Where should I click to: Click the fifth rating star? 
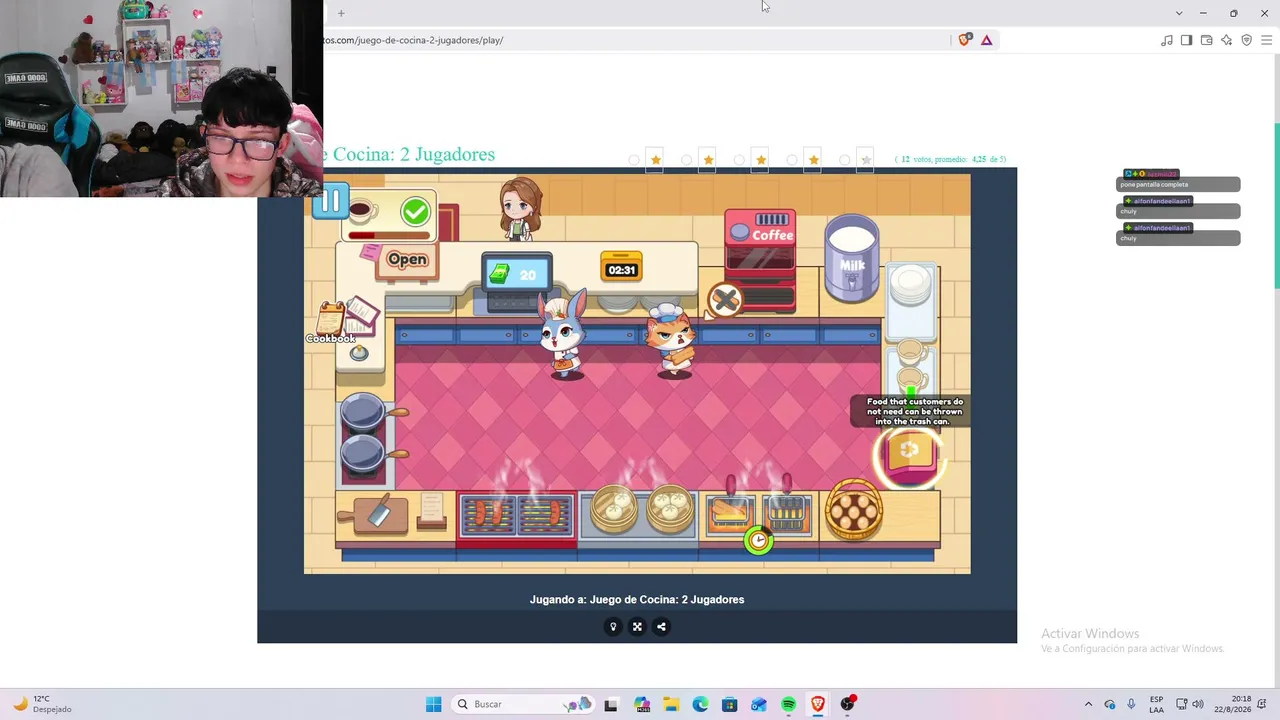[866, 160]
